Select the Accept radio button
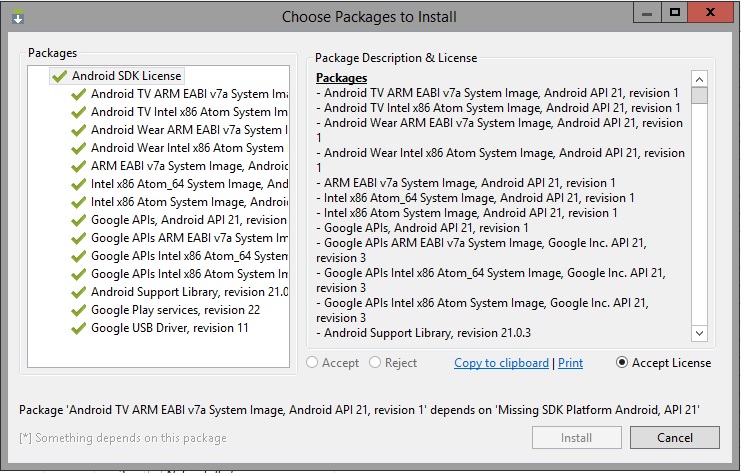 pyautogui.click(x=313, y=363)
